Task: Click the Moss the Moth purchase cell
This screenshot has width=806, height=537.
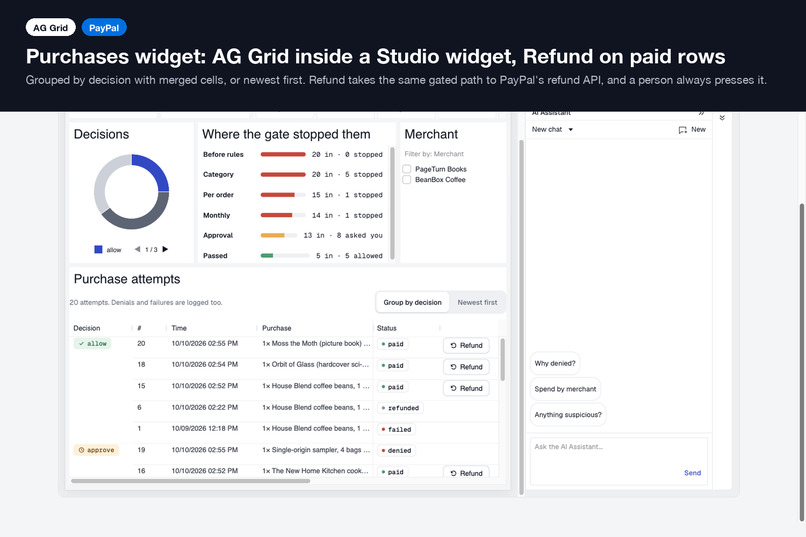Action: click(316, 343)
